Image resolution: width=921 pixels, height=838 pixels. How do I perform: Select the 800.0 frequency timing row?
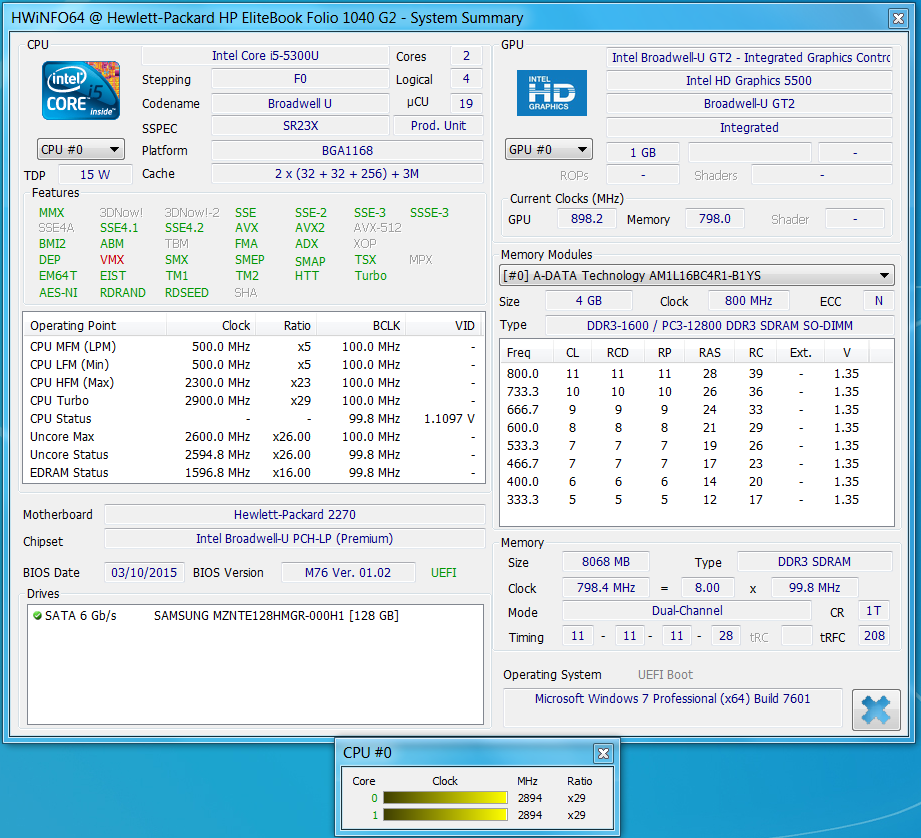pyautogui.click(x=697, y=373)
